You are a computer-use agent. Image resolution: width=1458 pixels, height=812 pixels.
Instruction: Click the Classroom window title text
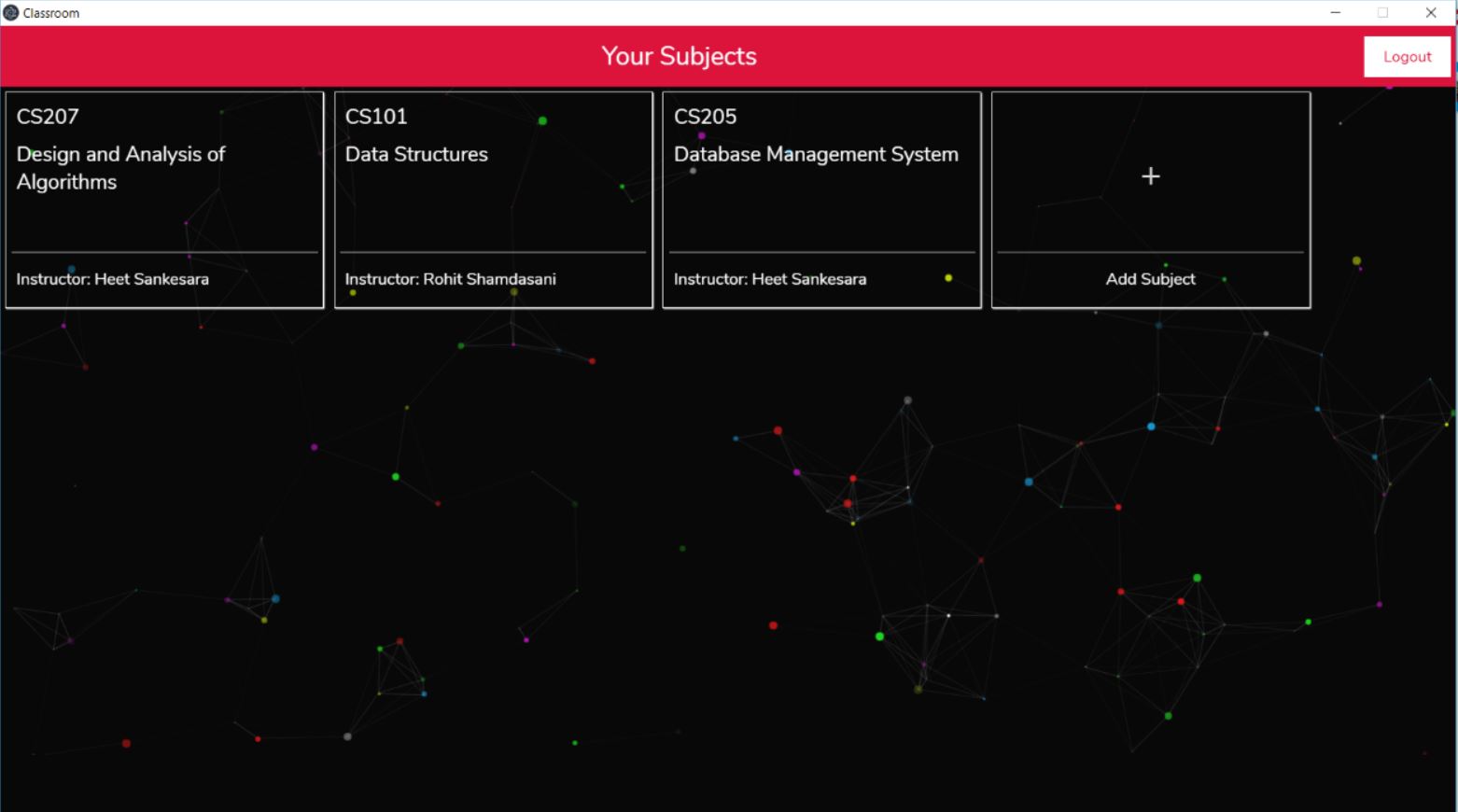[51, 13]
